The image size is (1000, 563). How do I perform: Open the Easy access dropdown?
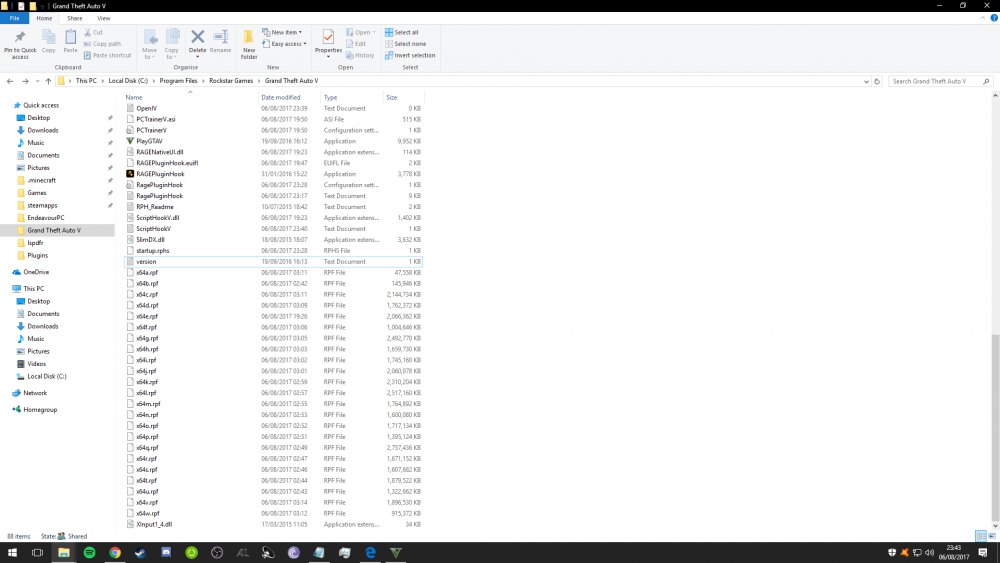click(284, 44)
